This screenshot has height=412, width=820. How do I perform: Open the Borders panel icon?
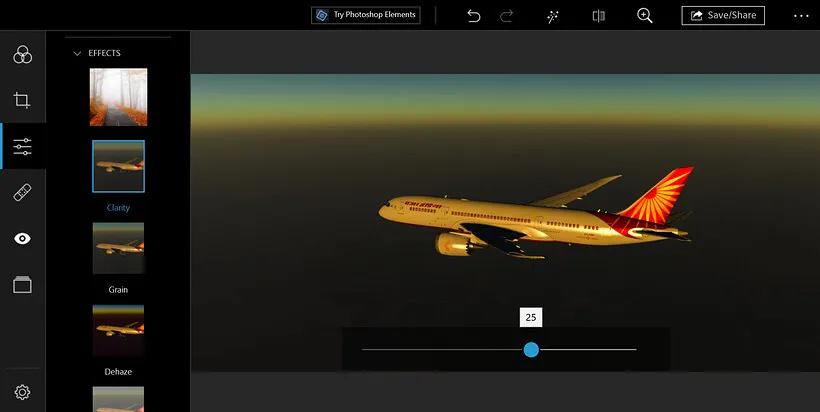(22, 285)
